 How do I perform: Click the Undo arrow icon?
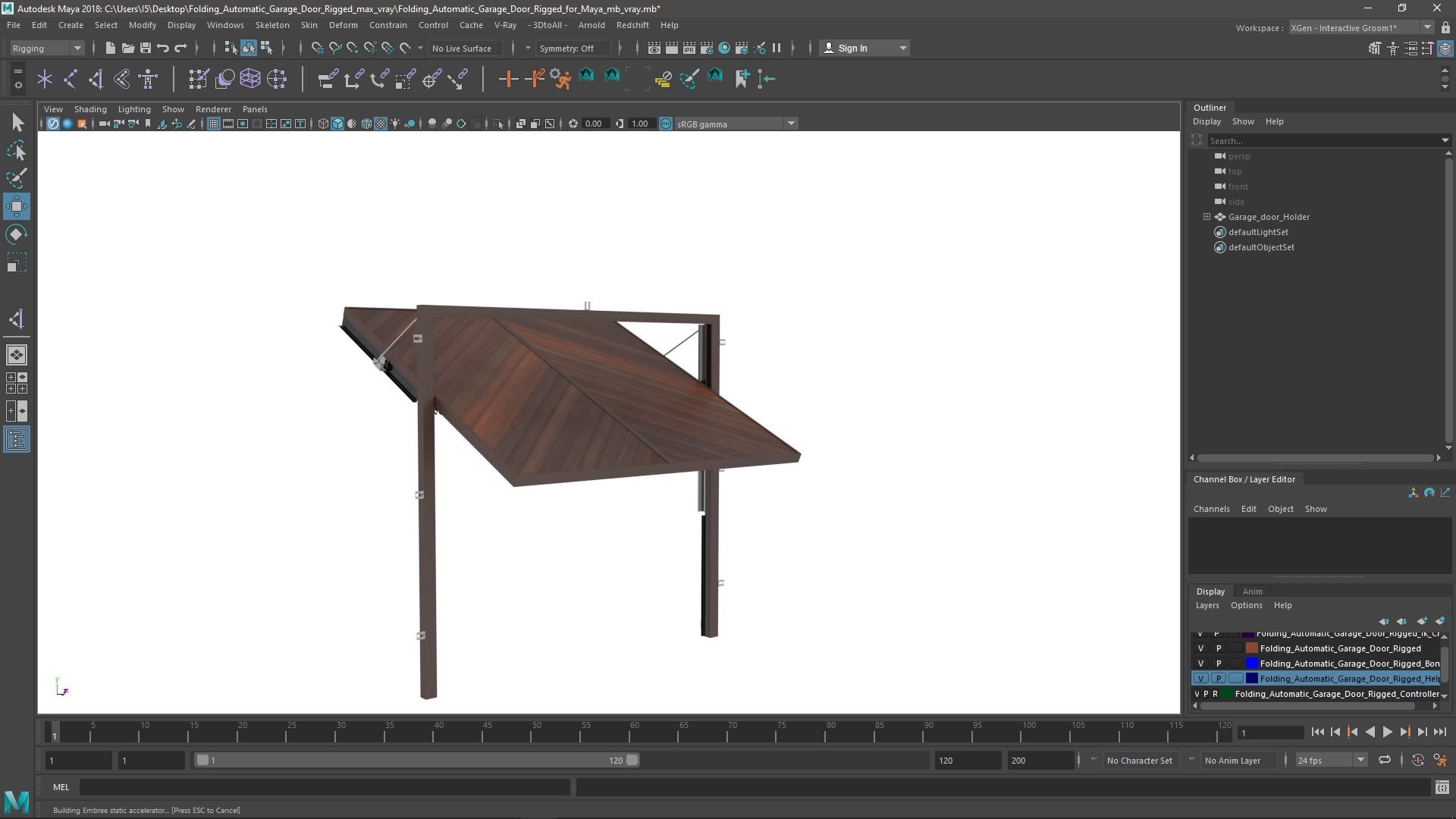pos(162,48)
